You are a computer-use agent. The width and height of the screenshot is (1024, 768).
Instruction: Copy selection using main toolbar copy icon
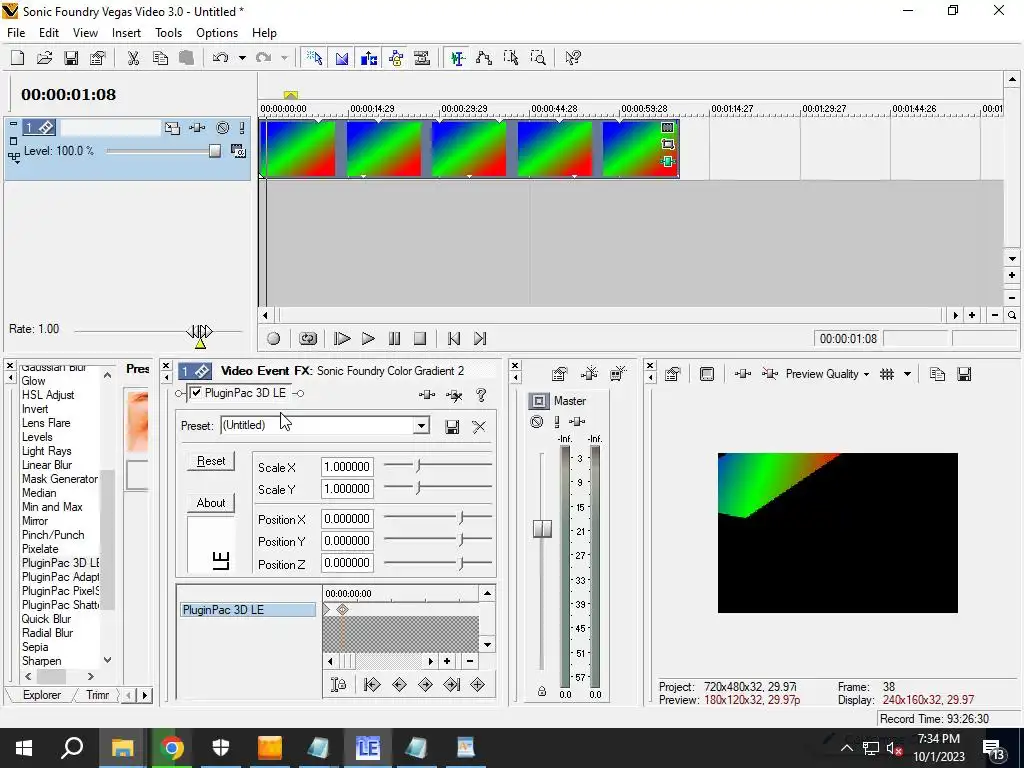(x=160, y=58)
